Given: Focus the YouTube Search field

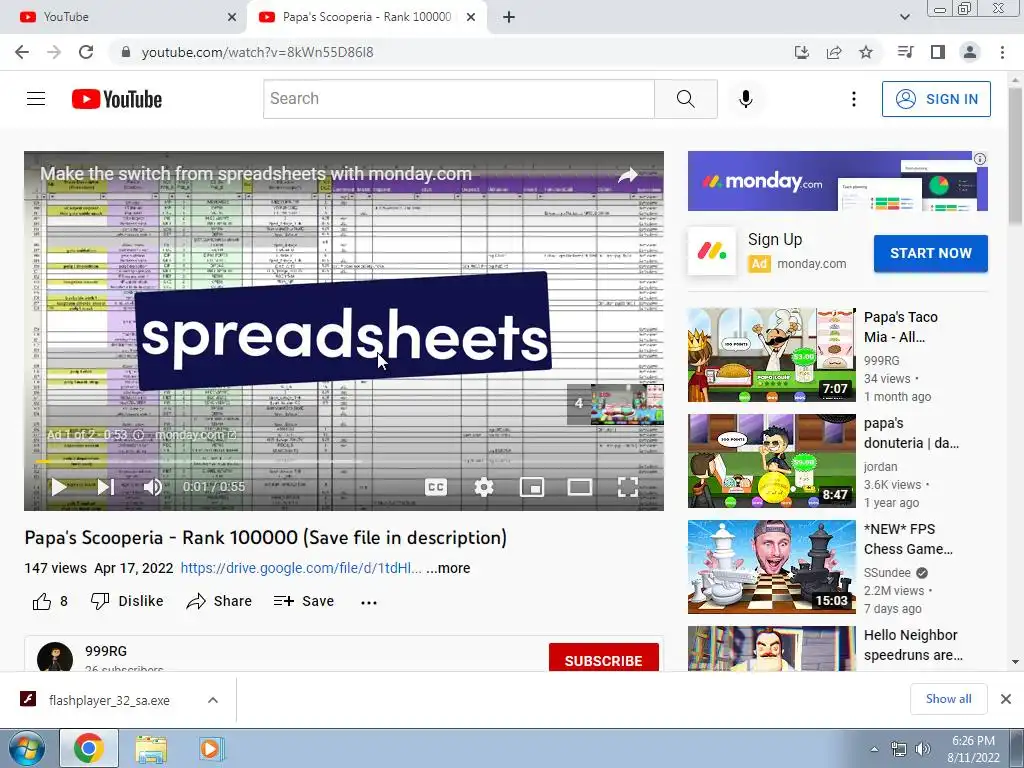Looking at the screenshot, I should point(458,99).
